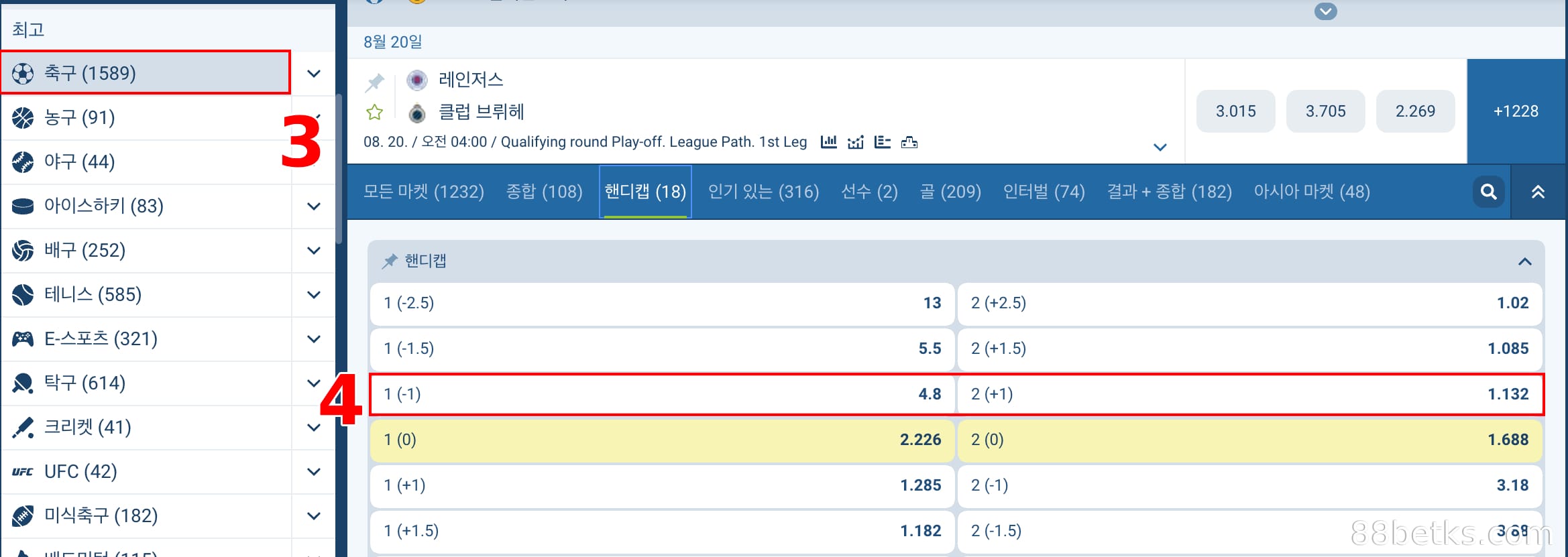Select the 3.015 home win odds
Image resolution: width=1568 pixels, height=557 pixels.
tap(1235, 111)
